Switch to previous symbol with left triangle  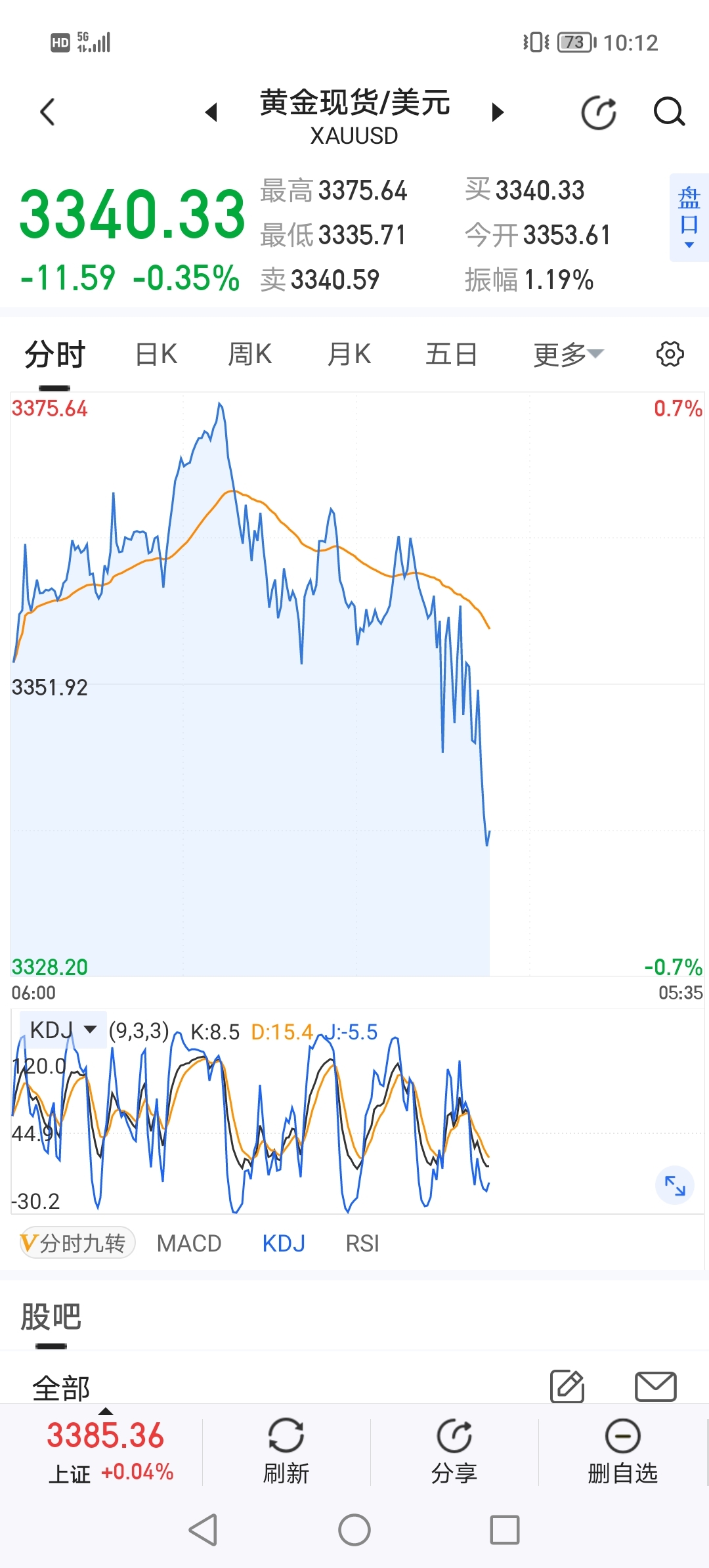click(211, 112)
